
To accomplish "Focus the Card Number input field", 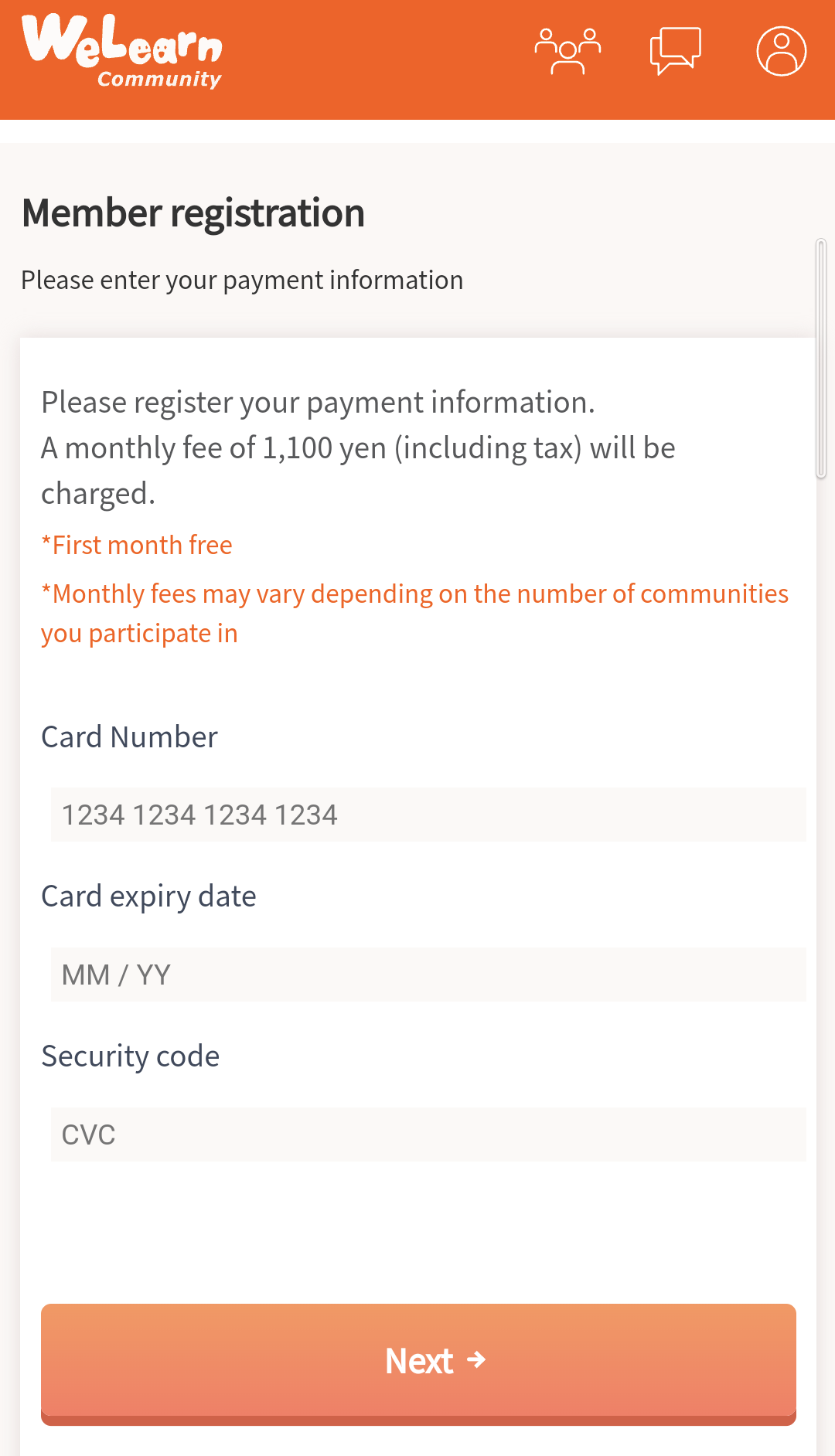I will coord(428,815).
